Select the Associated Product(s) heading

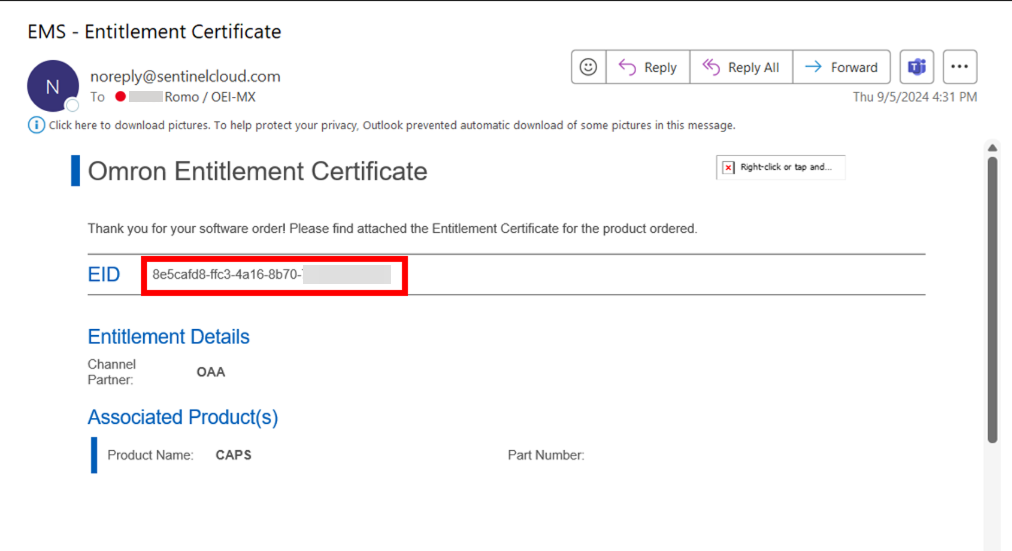click(x=183, y=417)
